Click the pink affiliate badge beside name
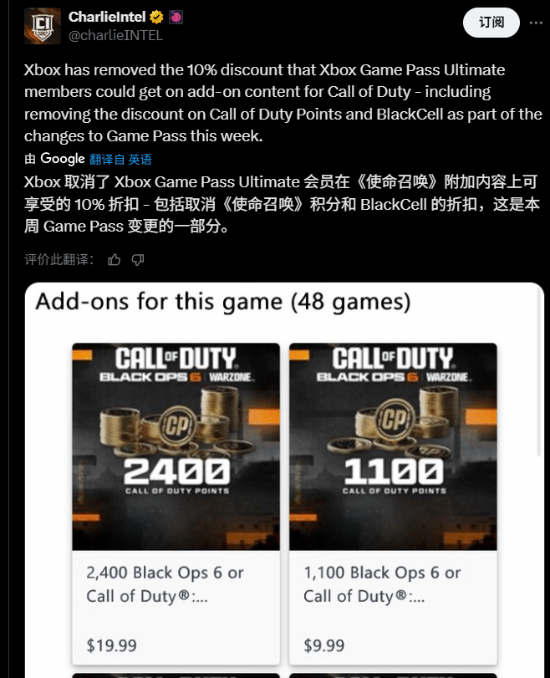550x678 pixels. [176, 17]
